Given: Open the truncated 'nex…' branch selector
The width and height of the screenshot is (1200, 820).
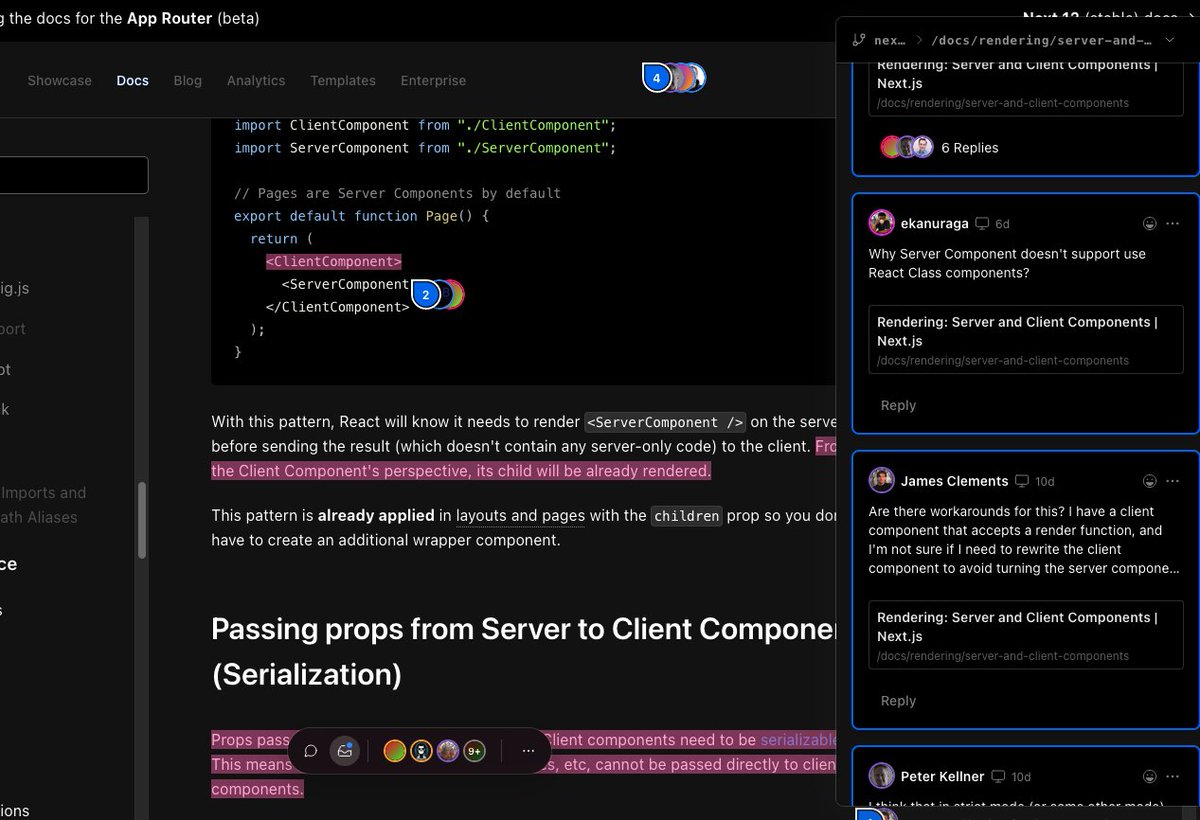Looking at the screenshot, I should tap(889, 40).
